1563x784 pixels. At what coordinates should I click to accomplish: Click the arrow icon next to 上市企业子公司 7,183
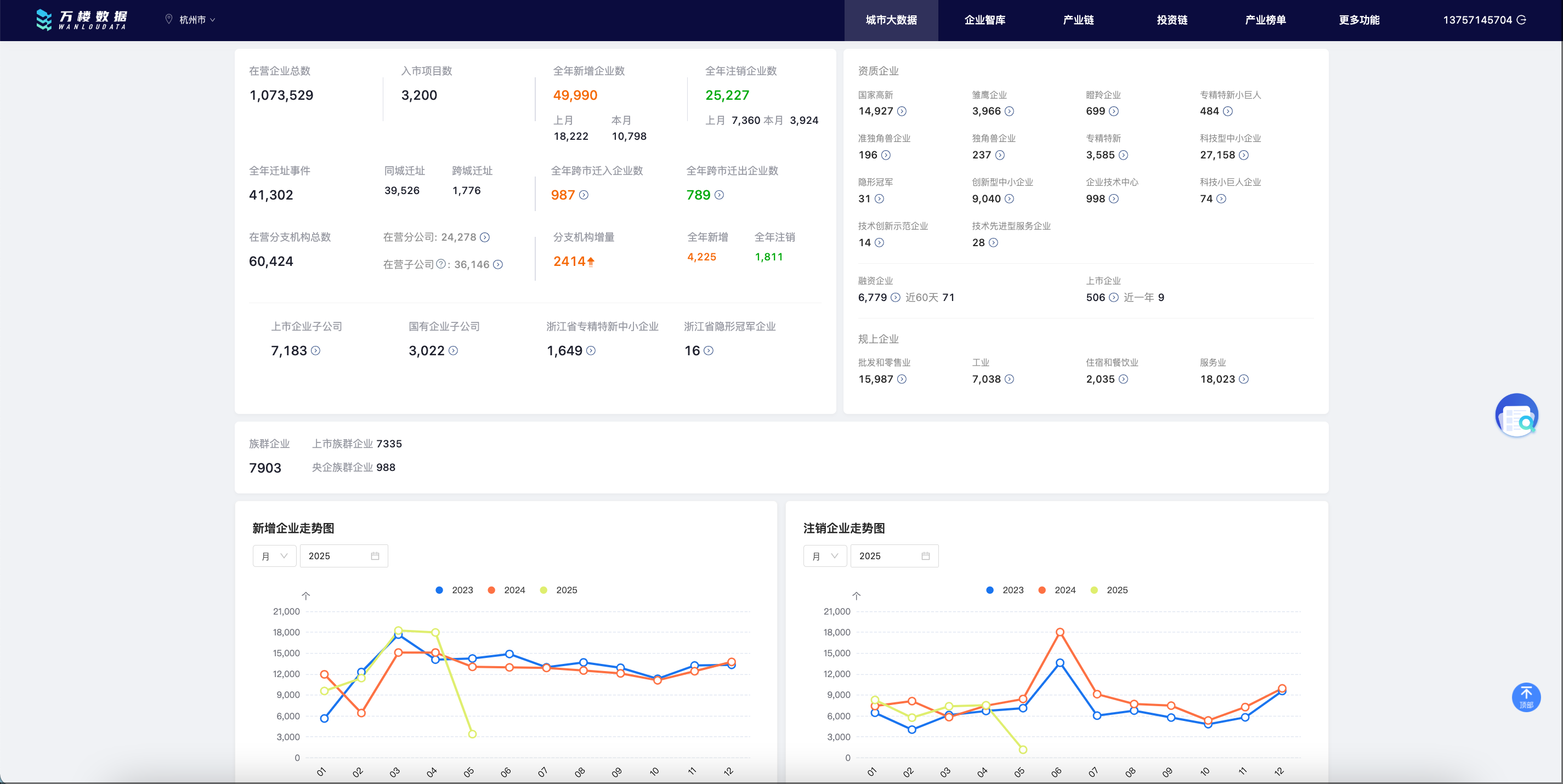[x=315, y=350]
